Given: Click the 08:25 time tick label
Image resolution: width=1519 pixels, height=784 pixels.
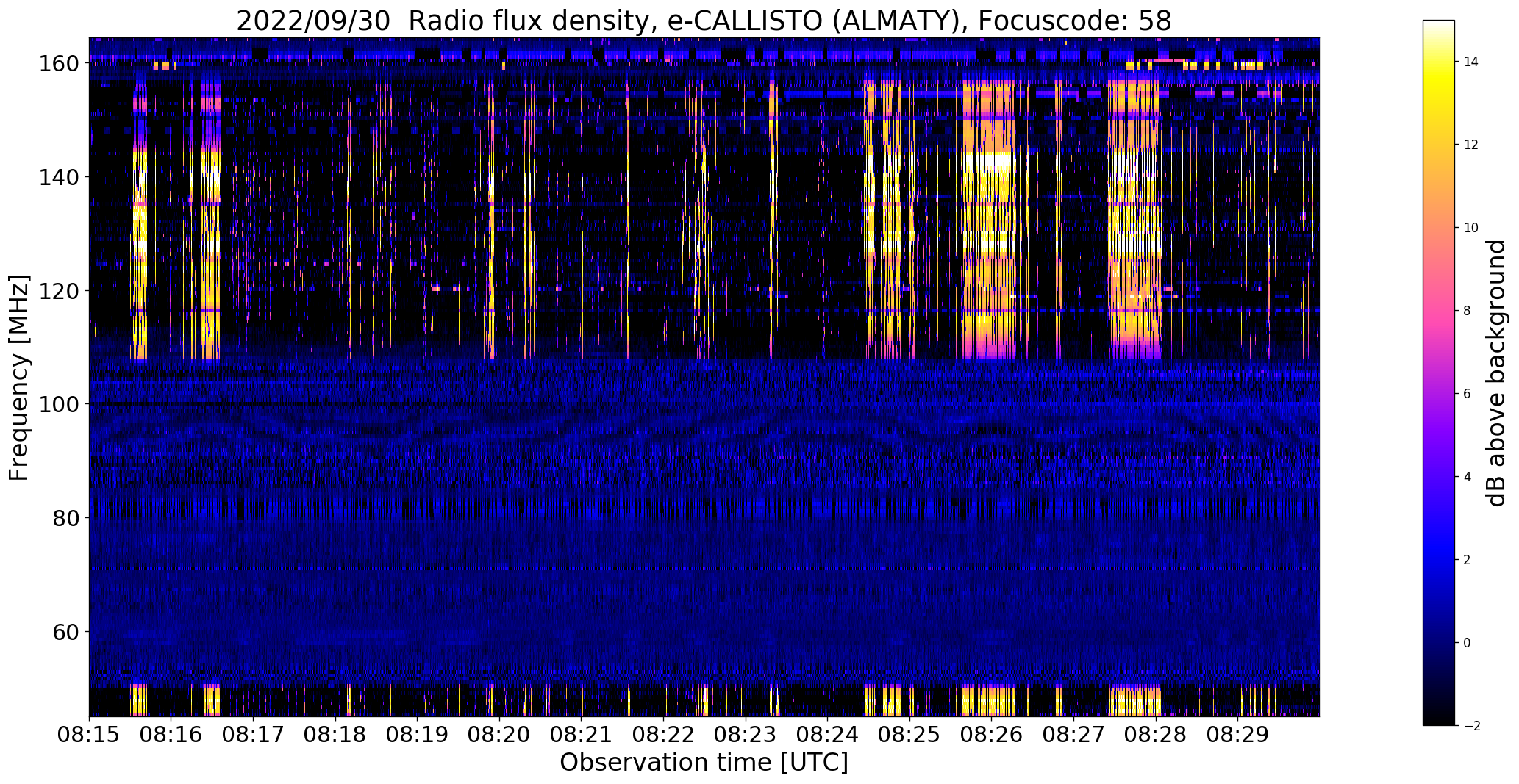Looking at the screenshot, I should [910, 734].
